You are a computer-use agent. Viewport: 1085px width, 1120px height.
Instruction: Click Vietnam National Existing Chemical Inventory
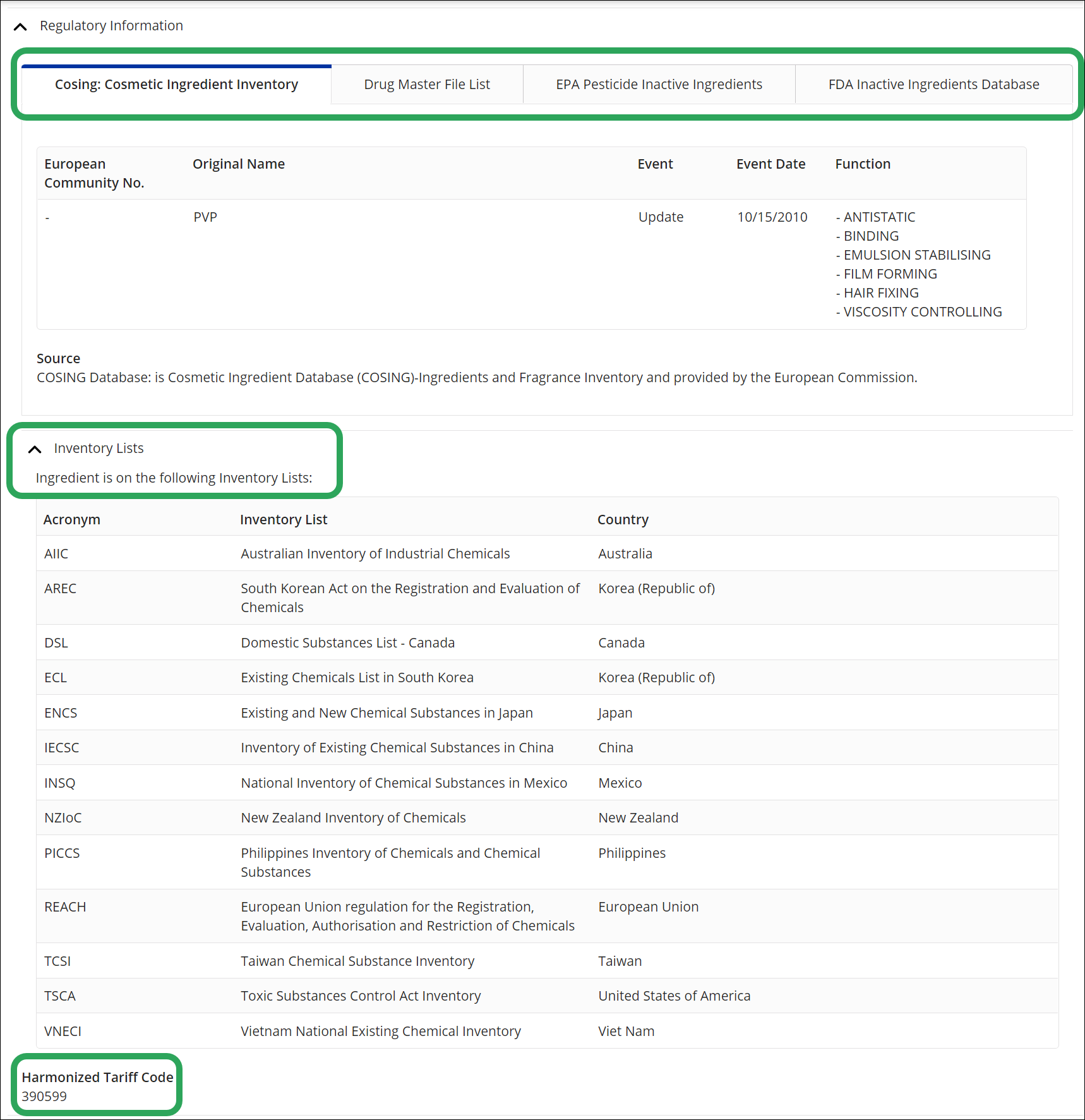[381, 1031]
